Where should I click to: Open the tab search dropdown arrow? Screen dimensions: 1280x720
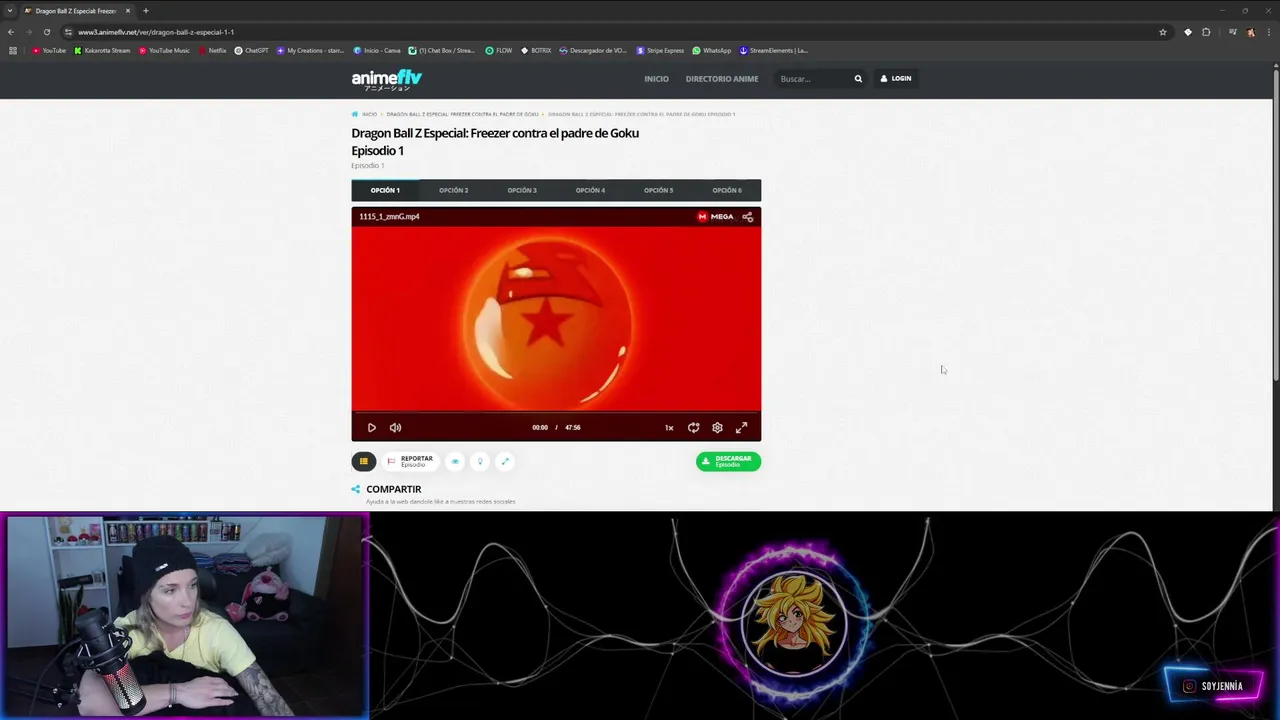[9, 11]
